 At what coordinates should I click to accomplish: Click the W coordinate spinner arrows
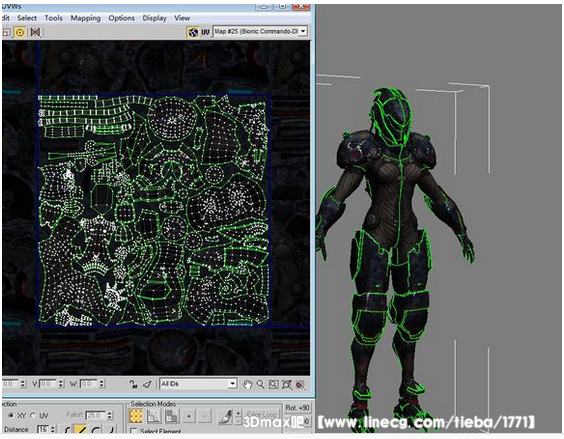[102, 384]
